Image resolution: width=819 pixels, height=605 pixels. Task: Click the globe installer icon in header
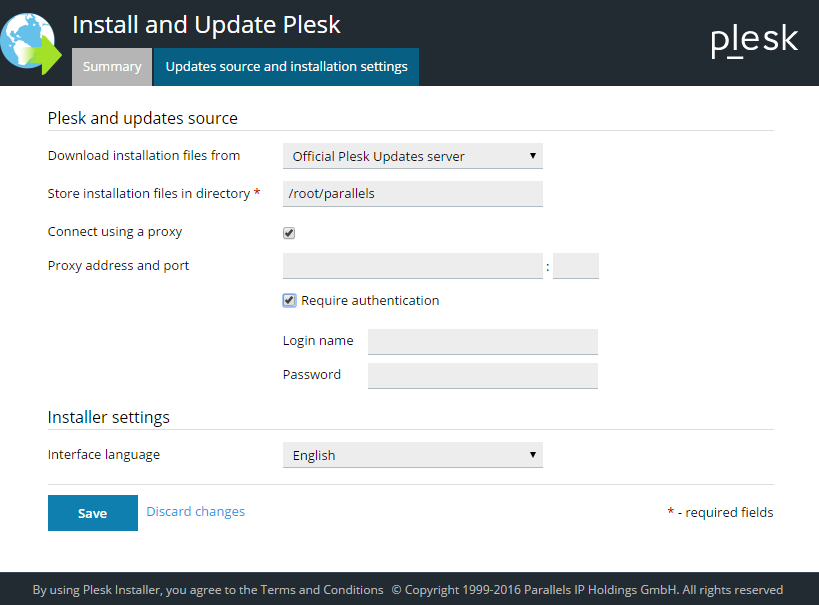[30, 42]
